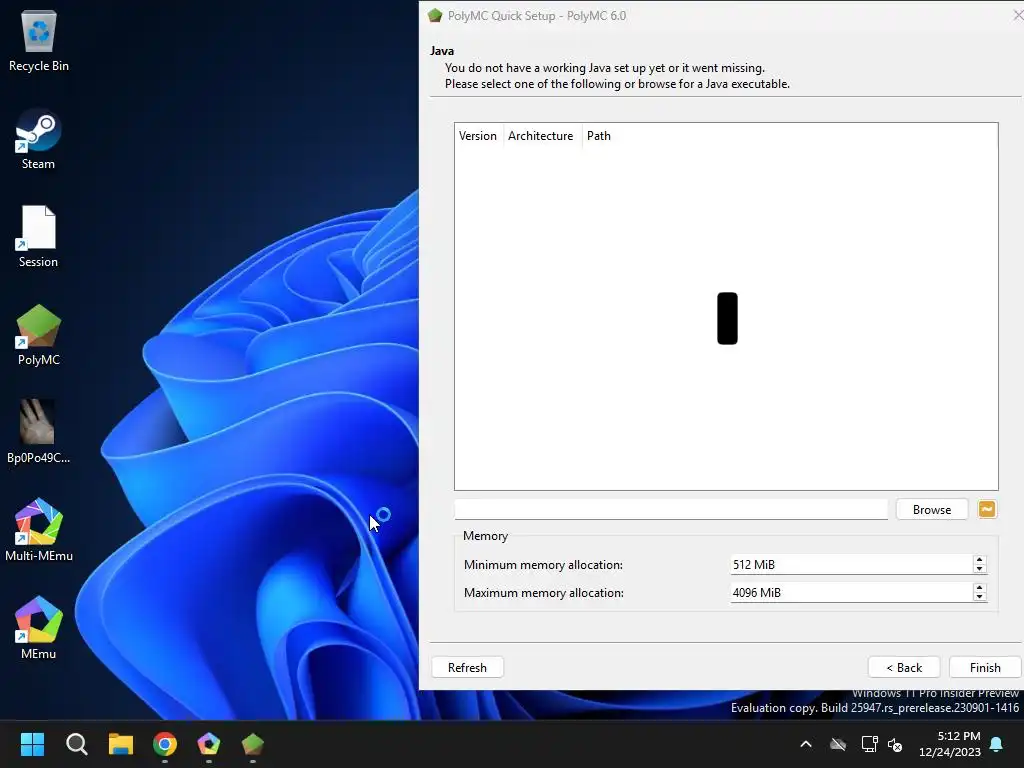Open the network status tray icon

coord(869,744)
